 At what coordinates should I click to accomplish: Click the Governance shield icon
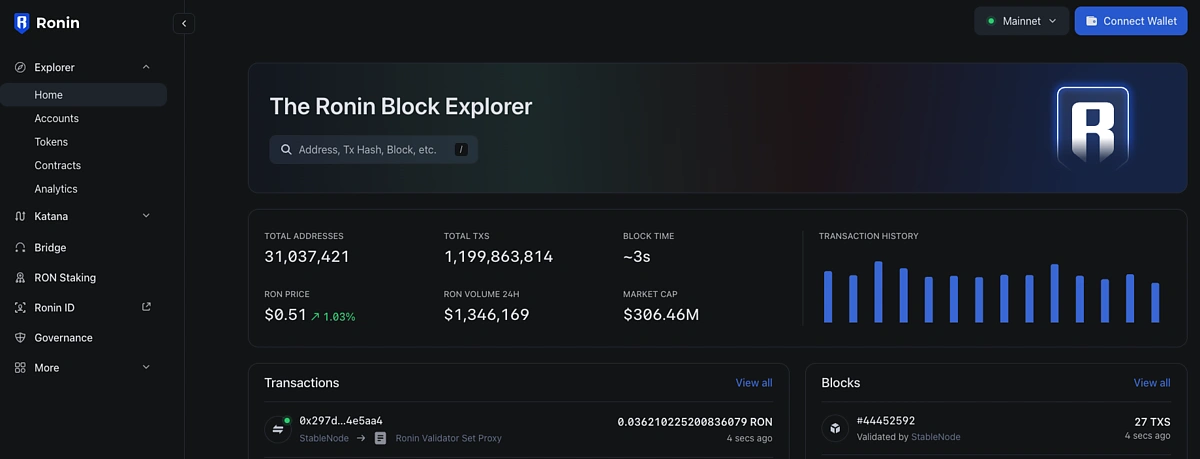(20, 338)
